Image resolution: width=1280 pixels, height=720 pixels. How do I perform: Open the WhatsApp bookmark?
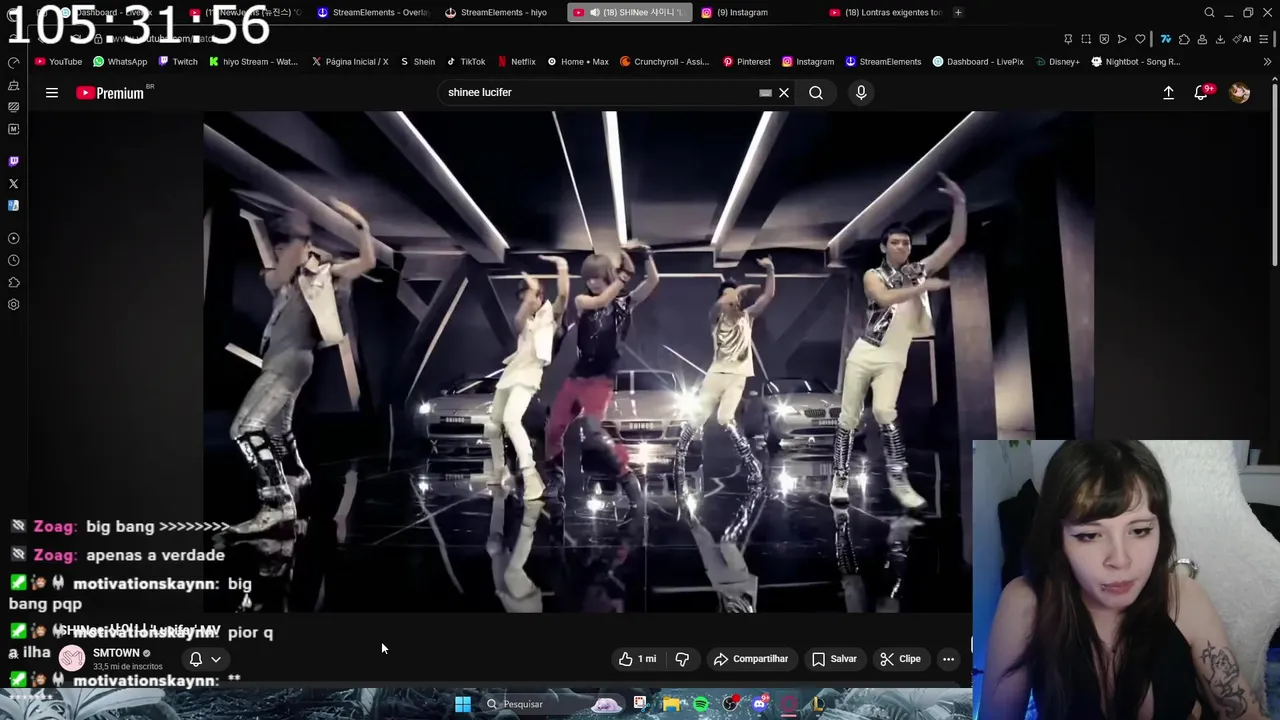(120, 61)
